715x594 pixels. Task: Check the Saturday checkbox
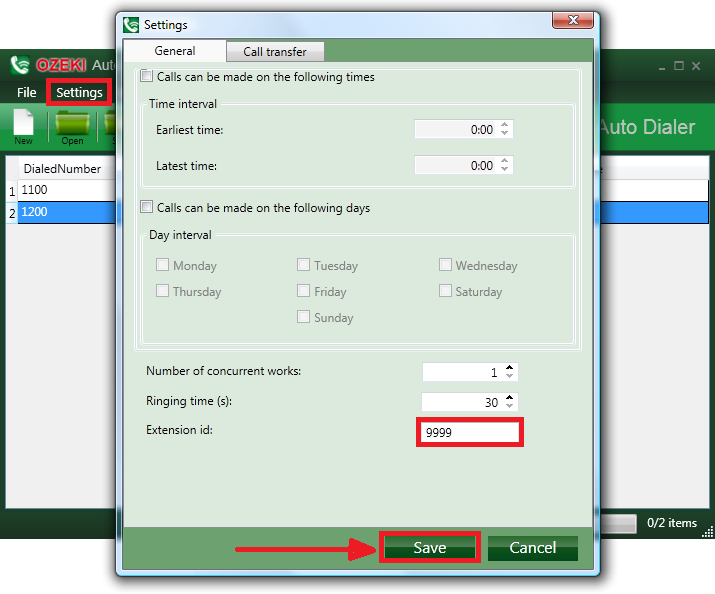[445, 291]
